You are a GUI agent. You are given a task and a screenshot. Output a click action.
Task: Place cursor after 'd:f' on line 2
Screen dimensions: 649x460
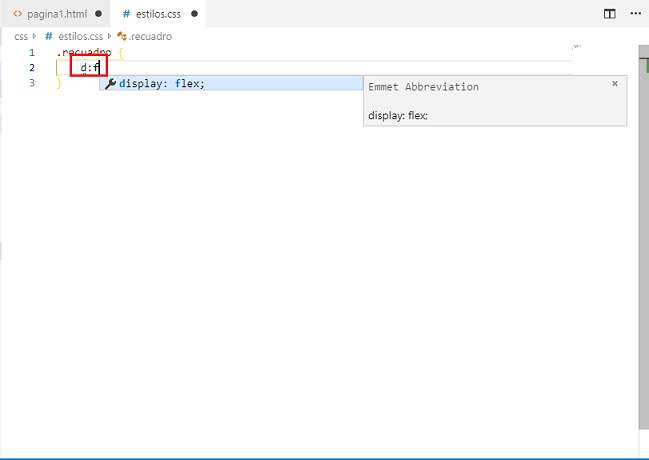(100, 67)
